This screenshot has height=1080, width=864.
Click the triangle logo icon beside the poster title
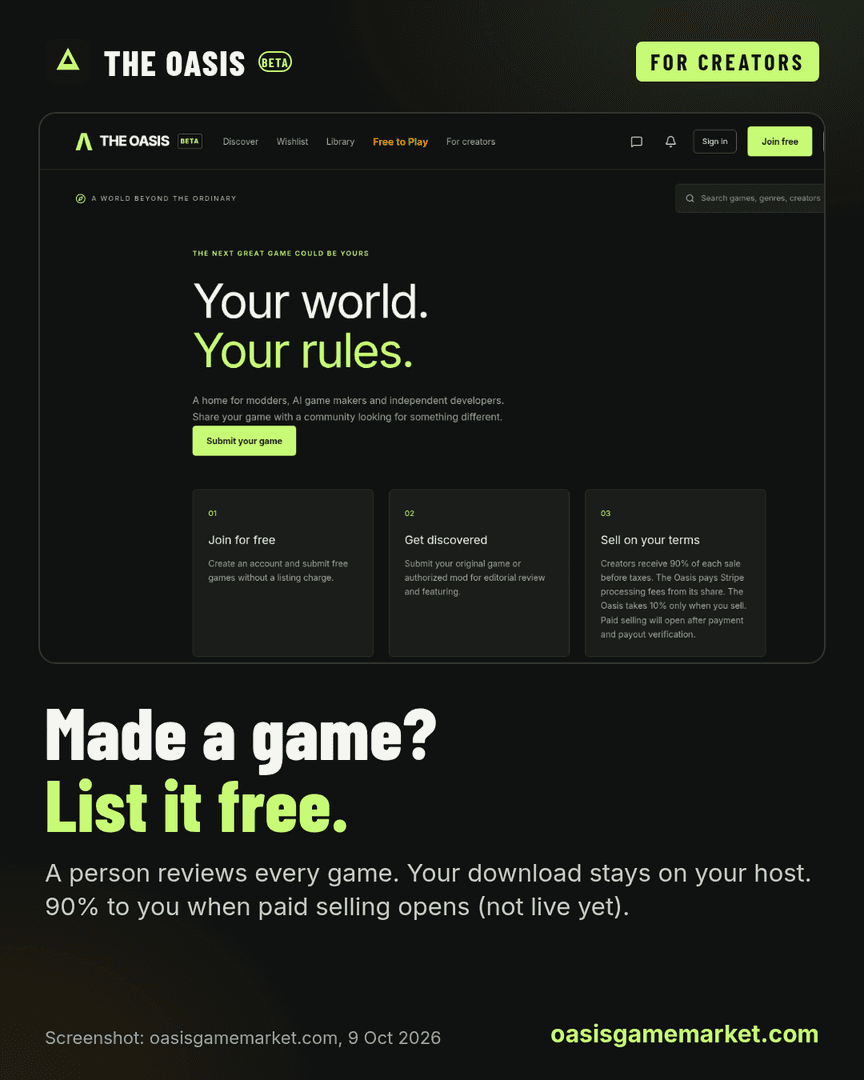tap(68, 61)
